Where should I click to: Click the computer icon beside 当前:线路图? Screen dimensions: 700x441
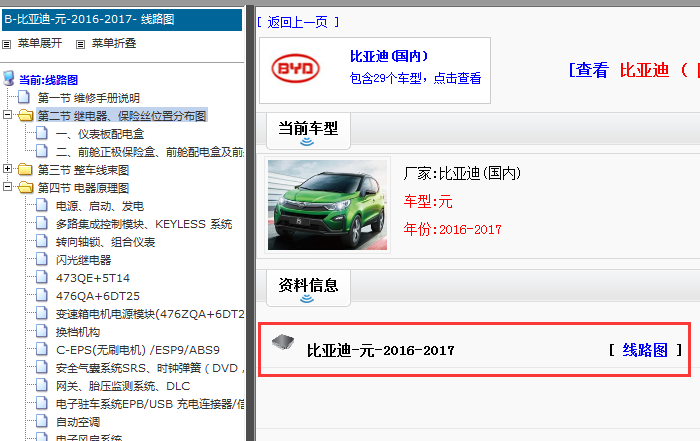pyautogui.click(x=8, y=78)
